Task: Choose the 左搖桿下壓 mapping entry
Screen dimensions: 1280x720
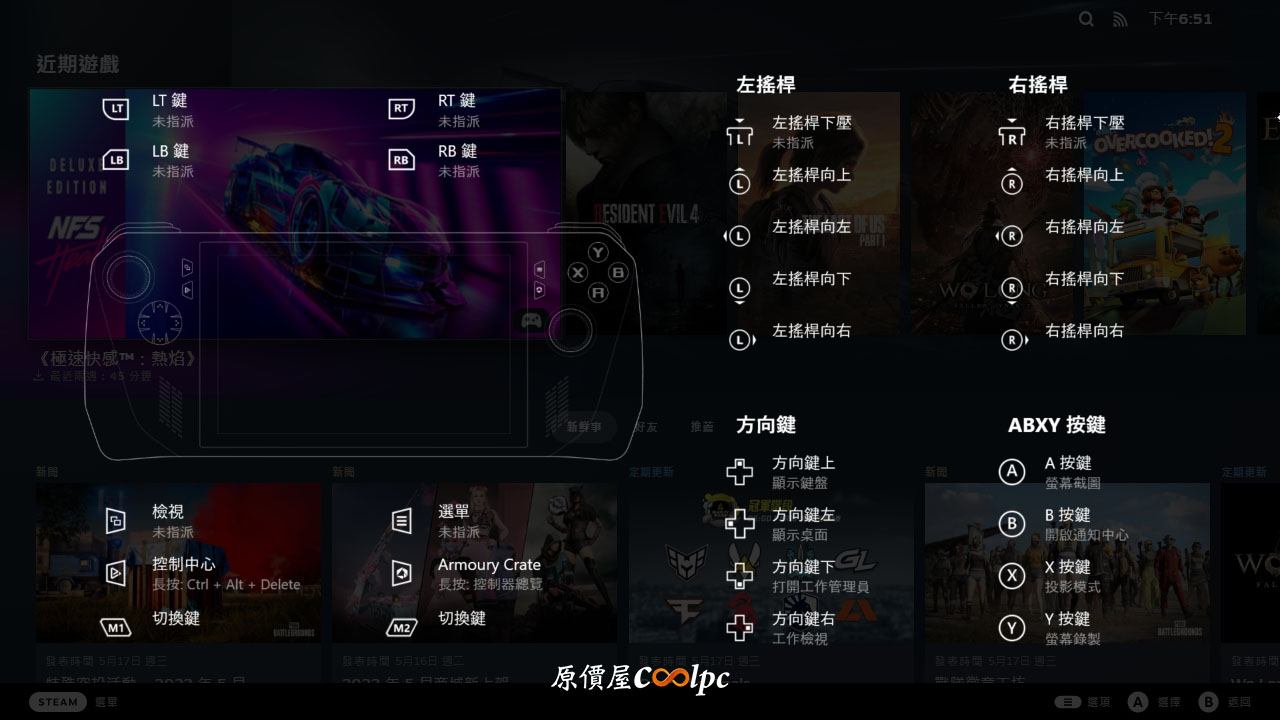Action: click(790, 132)
